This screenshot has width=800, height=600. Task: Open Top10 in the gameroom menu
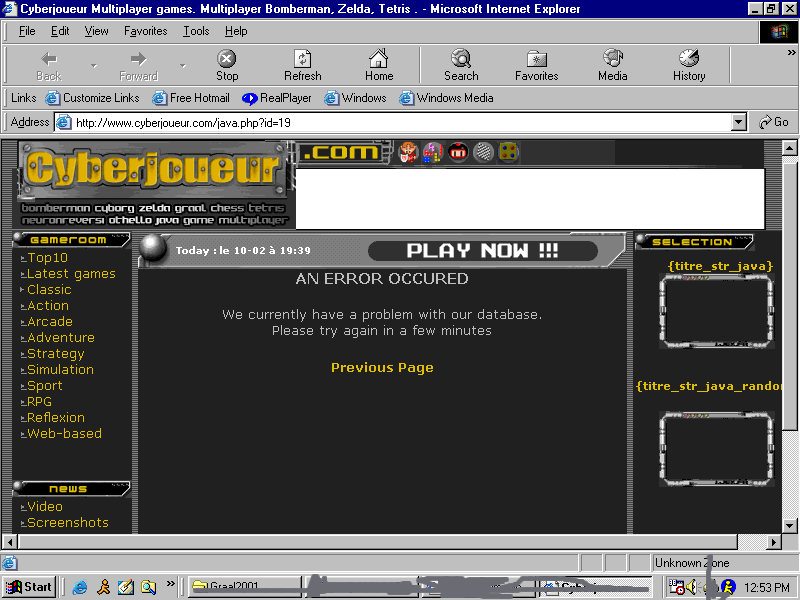(47, 258)
